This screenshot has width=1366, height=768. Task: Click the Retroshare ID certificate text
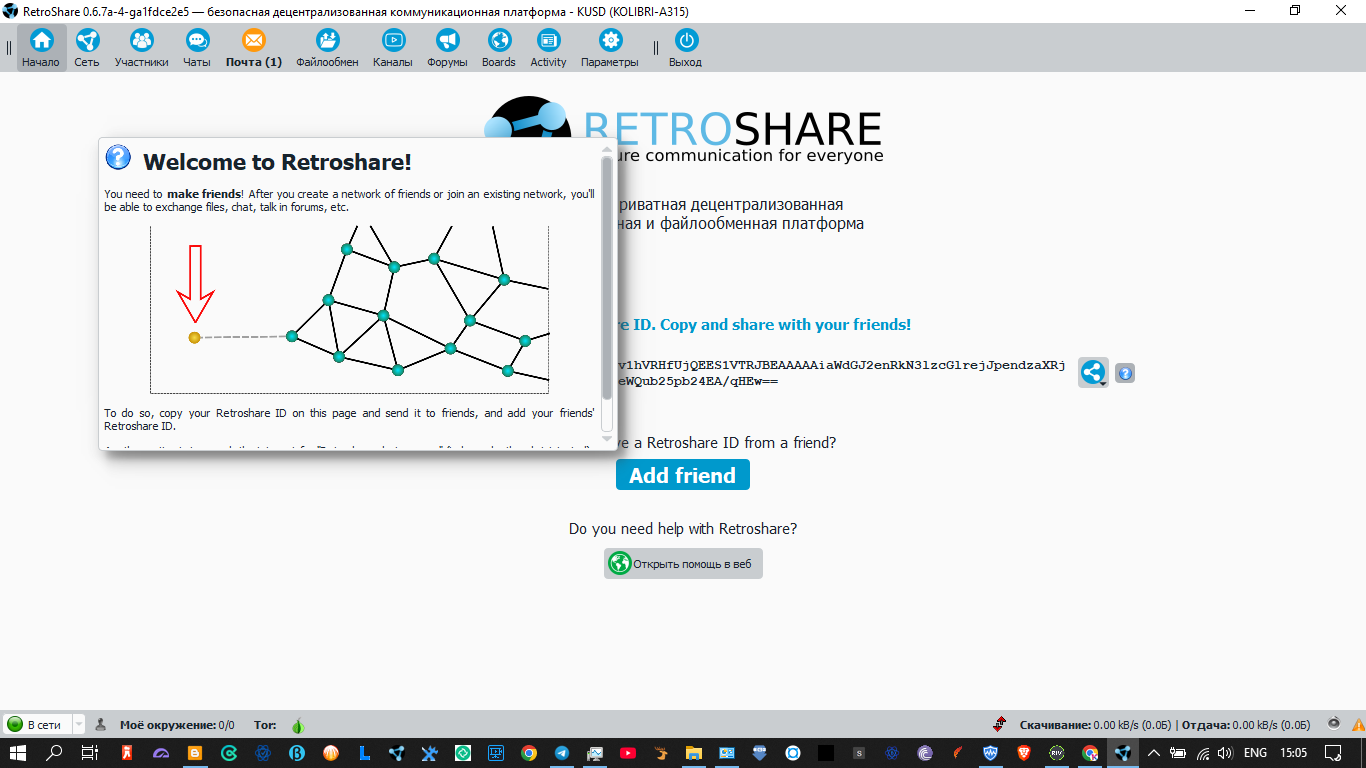pyautogui.click(x=842, y=373)
